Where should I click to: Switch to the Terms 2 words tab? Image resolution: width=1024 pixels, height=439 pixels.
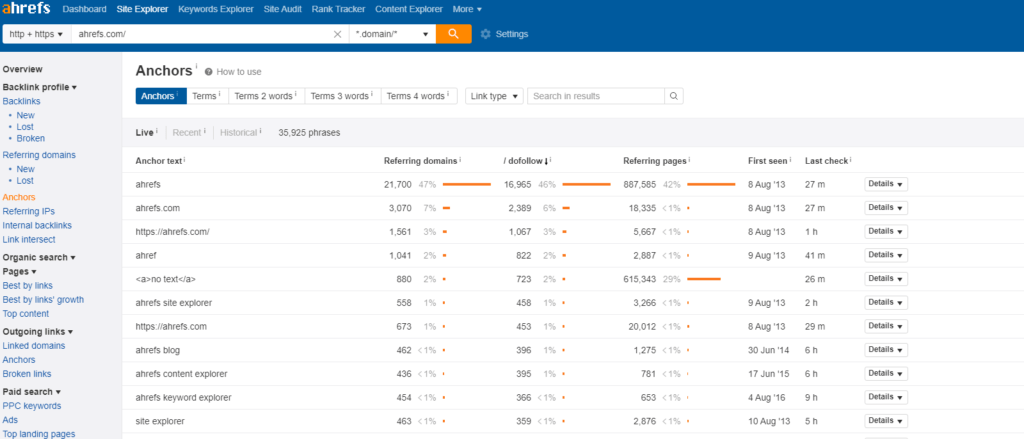[x=266, y=96]
